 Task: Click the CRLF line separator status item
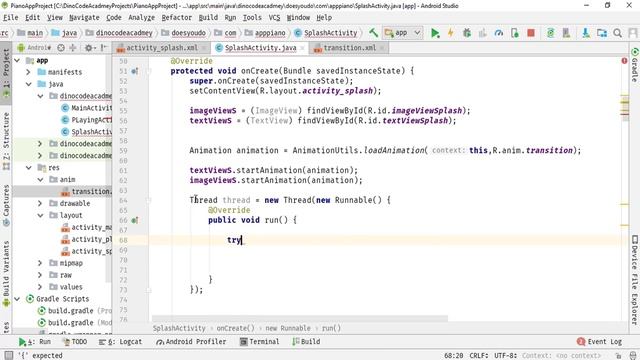pyautogui.click(x=479, y=356)
